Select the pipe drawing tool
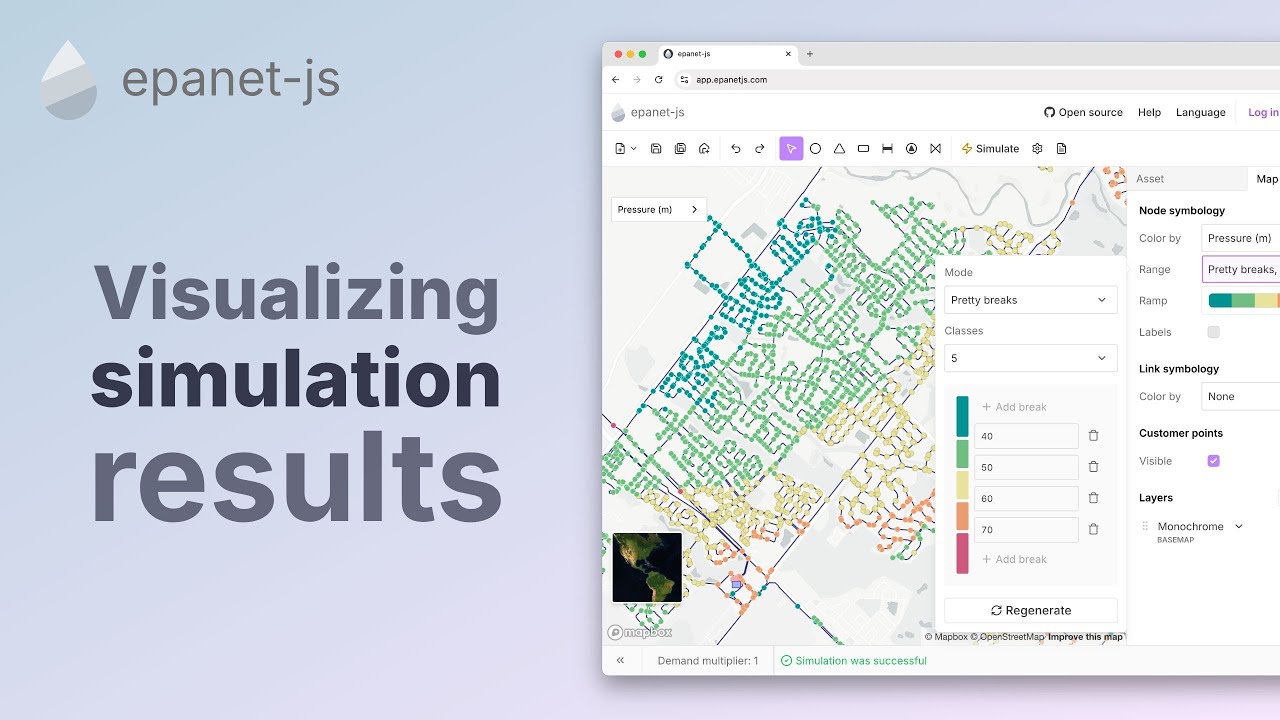The width and height of the screenshot is (1280, 720). pyautogui.click(x=887, y=148)
